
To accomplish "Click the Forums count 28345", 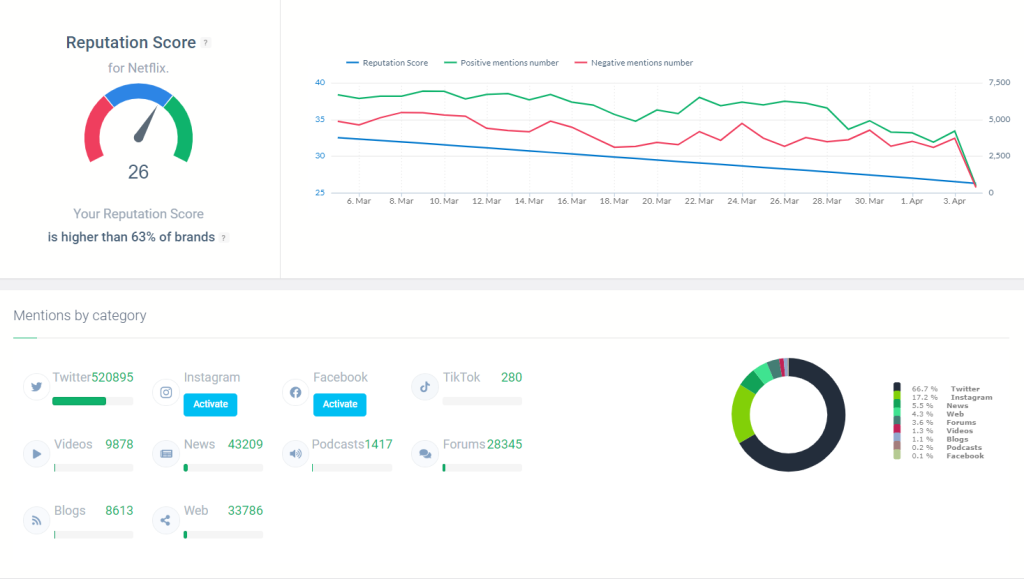I will pos(504,445).
